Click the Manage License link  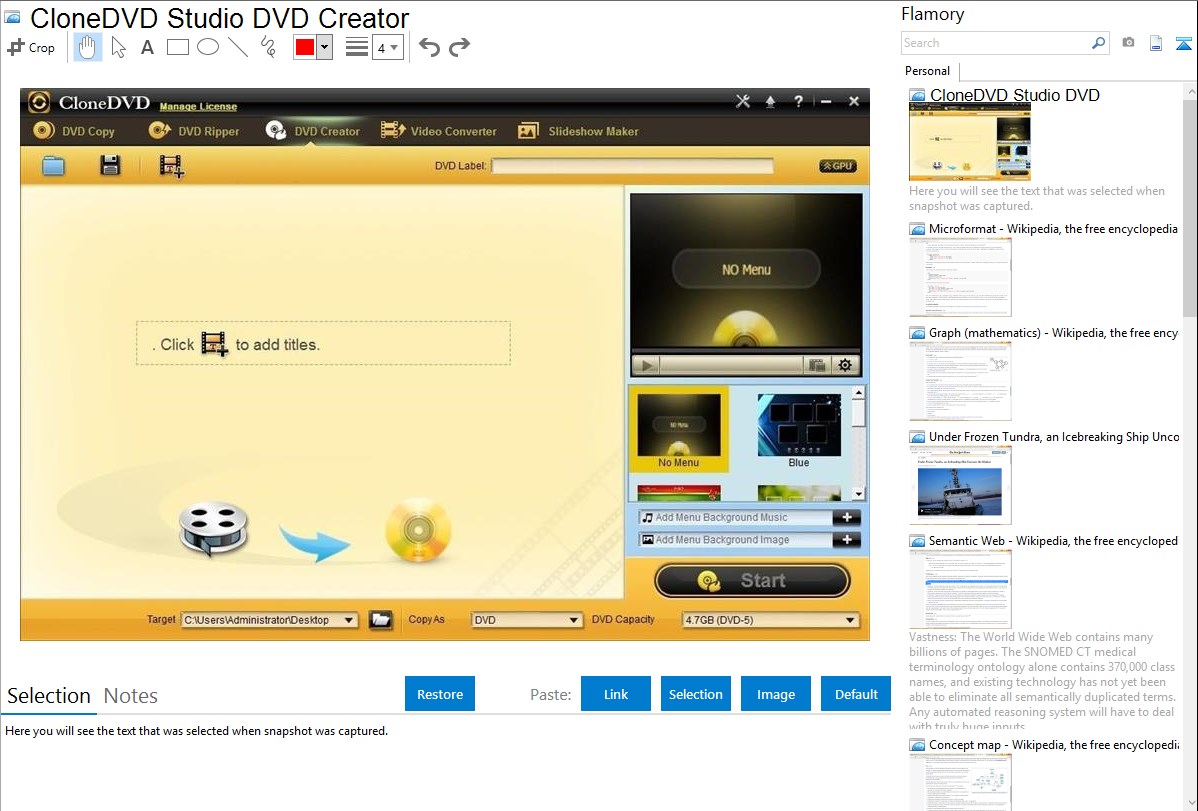click(198, 106)
